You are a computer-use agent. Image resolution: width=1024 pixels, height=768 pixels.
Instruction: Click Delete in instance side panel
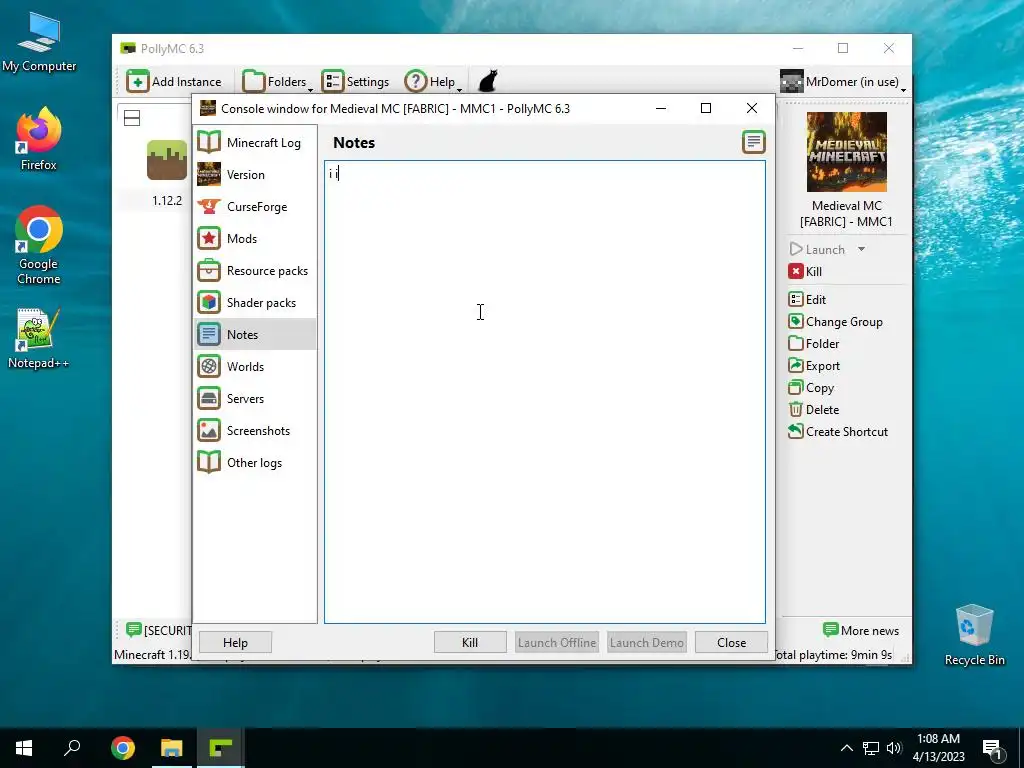[814, 410]
